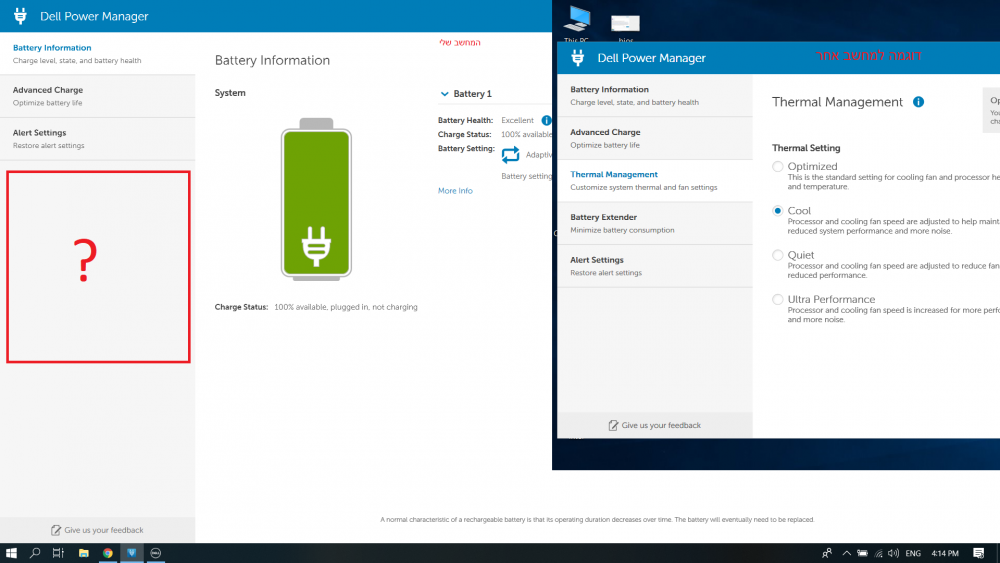This screenshot has height=563, width=1000.
Task: Open the Windows Start menu
Action: [11, 553]
